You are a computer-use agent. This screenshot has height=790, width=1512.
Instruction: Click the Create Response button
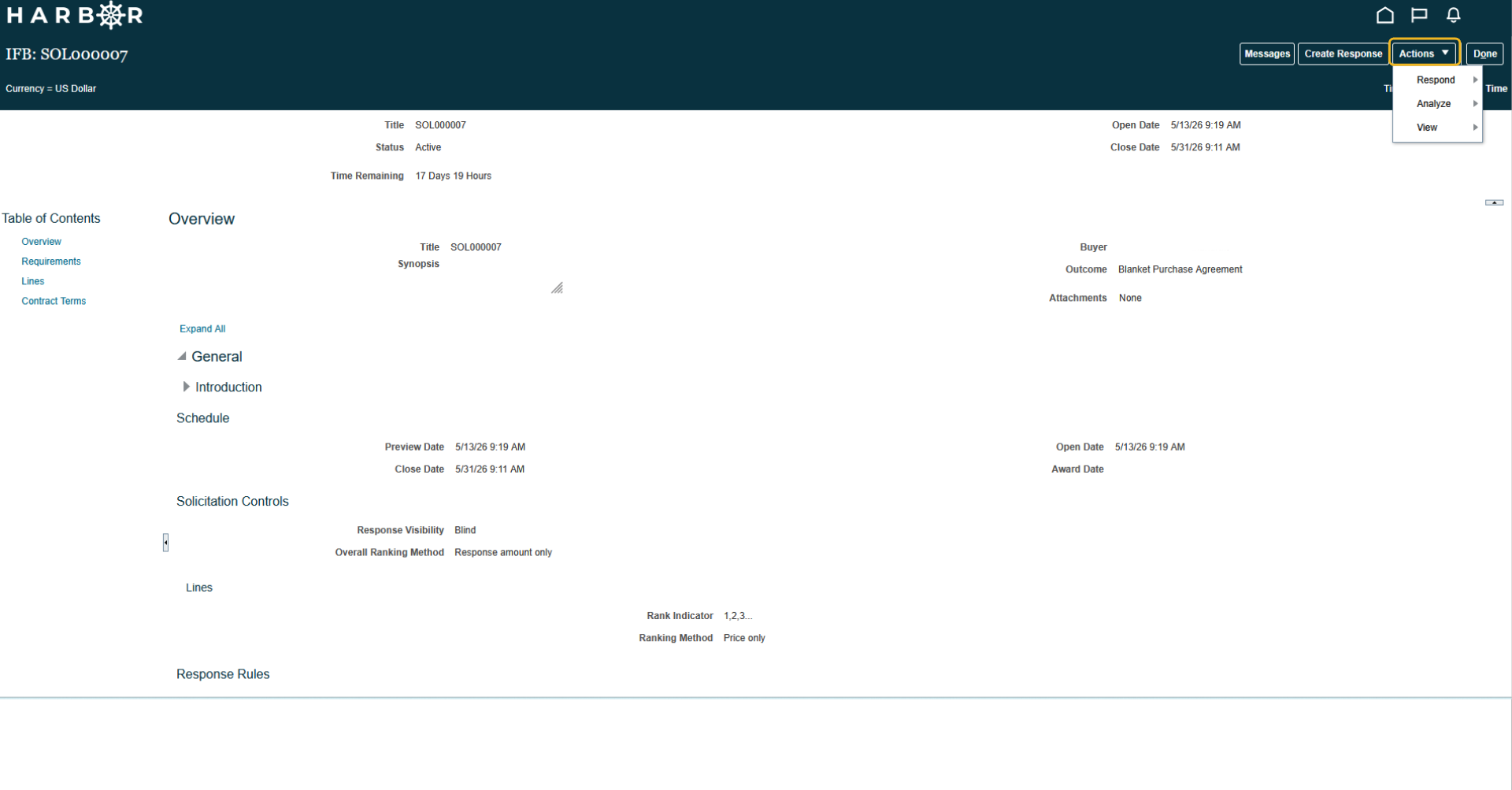coord(1343,54)
